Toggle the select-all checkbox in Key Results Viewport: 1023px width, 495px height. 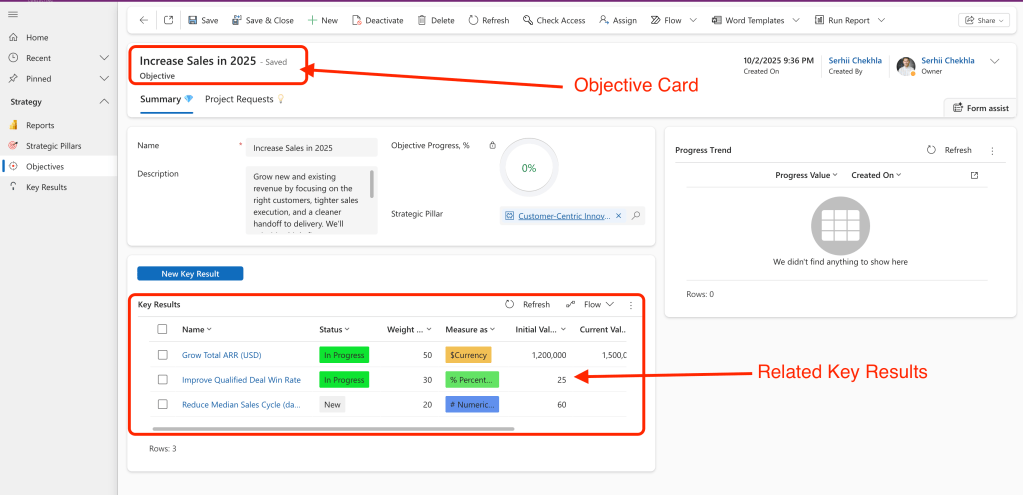(162, 329)
